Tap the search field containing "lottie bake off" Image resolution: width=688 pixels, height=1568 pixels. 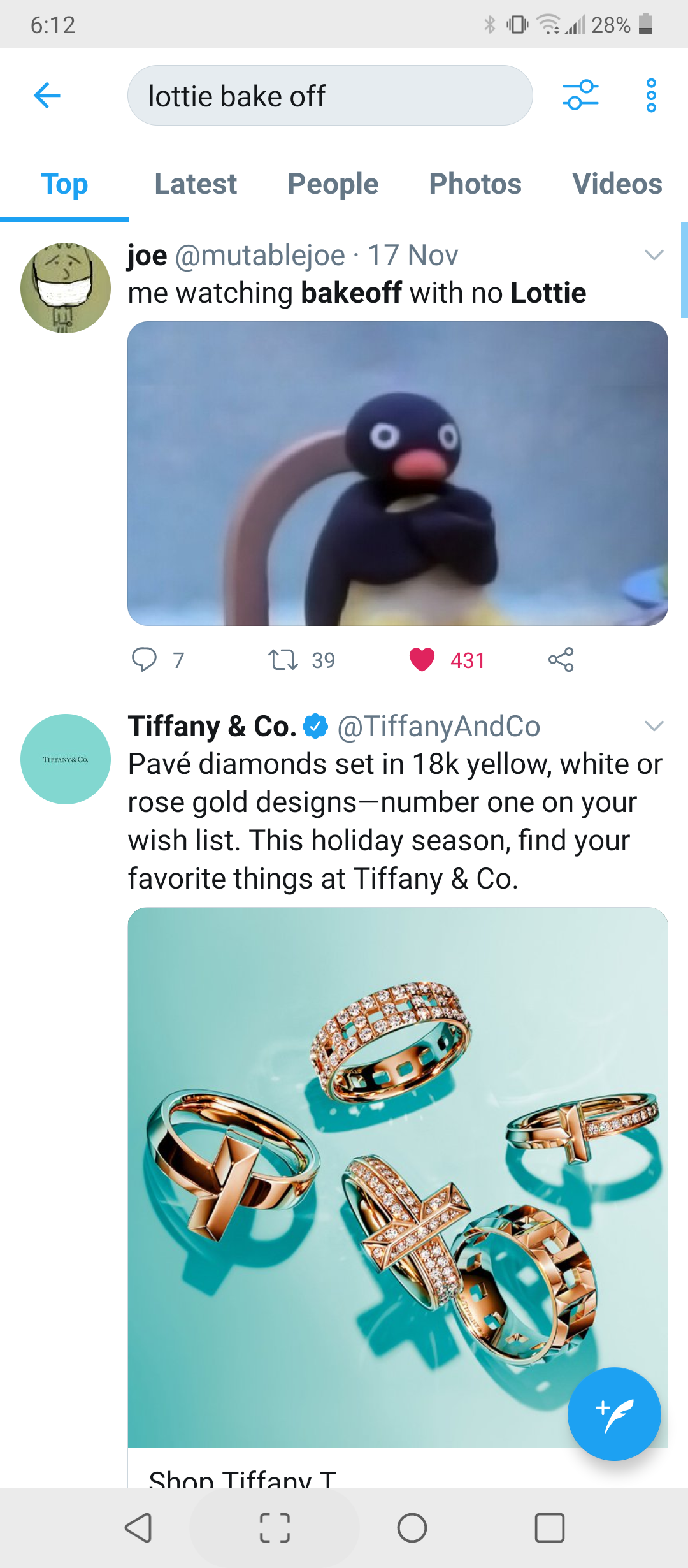329,96
